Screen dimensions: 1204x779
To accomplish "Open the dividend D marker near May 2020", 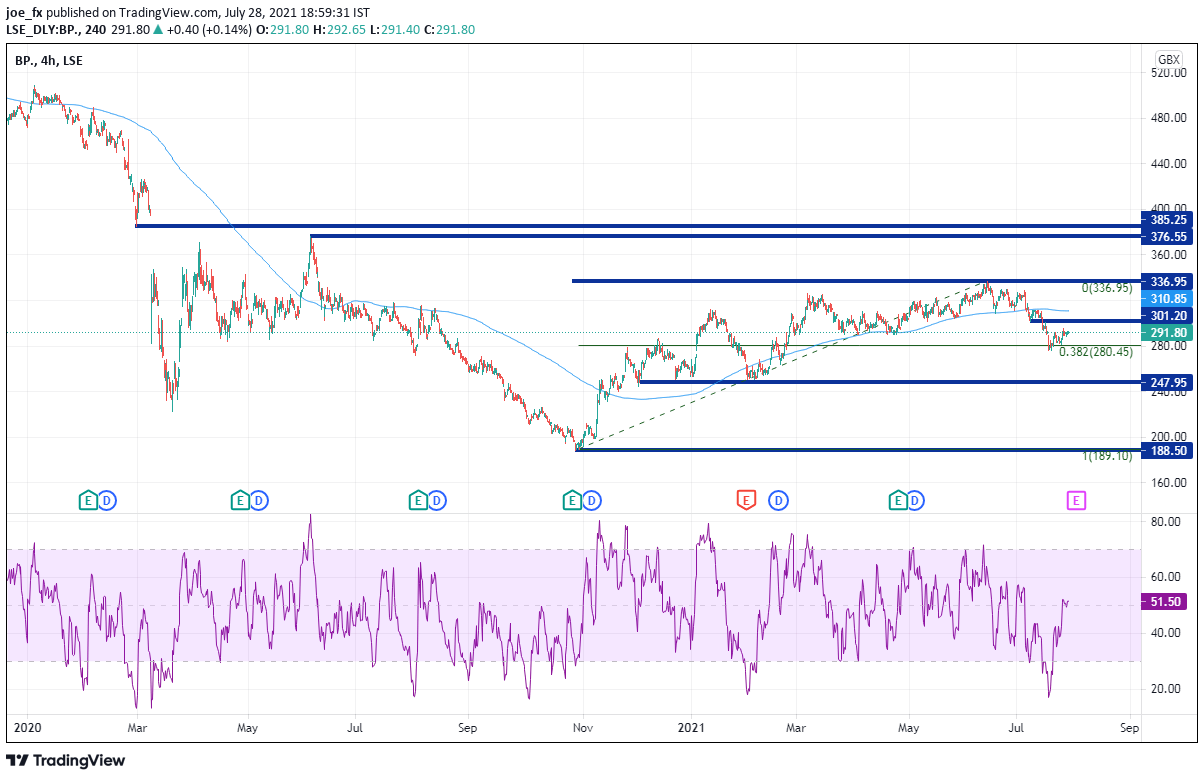I will (259, 499).
